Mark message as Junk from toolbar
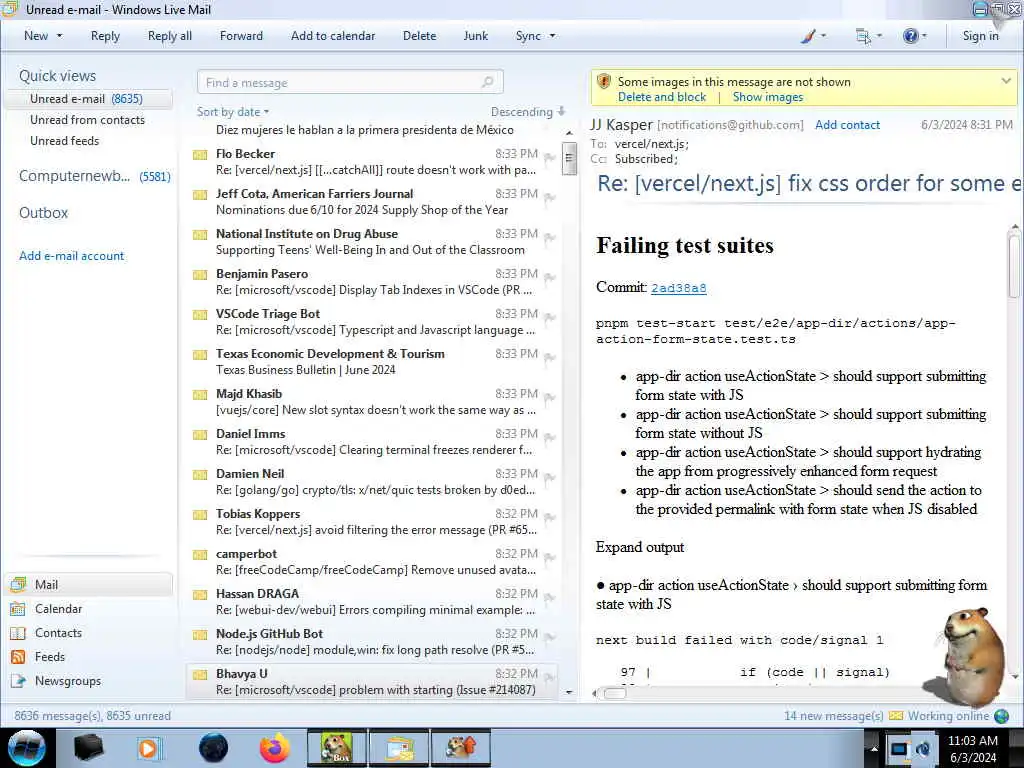 pyautogui.click(x=475, y=36)
